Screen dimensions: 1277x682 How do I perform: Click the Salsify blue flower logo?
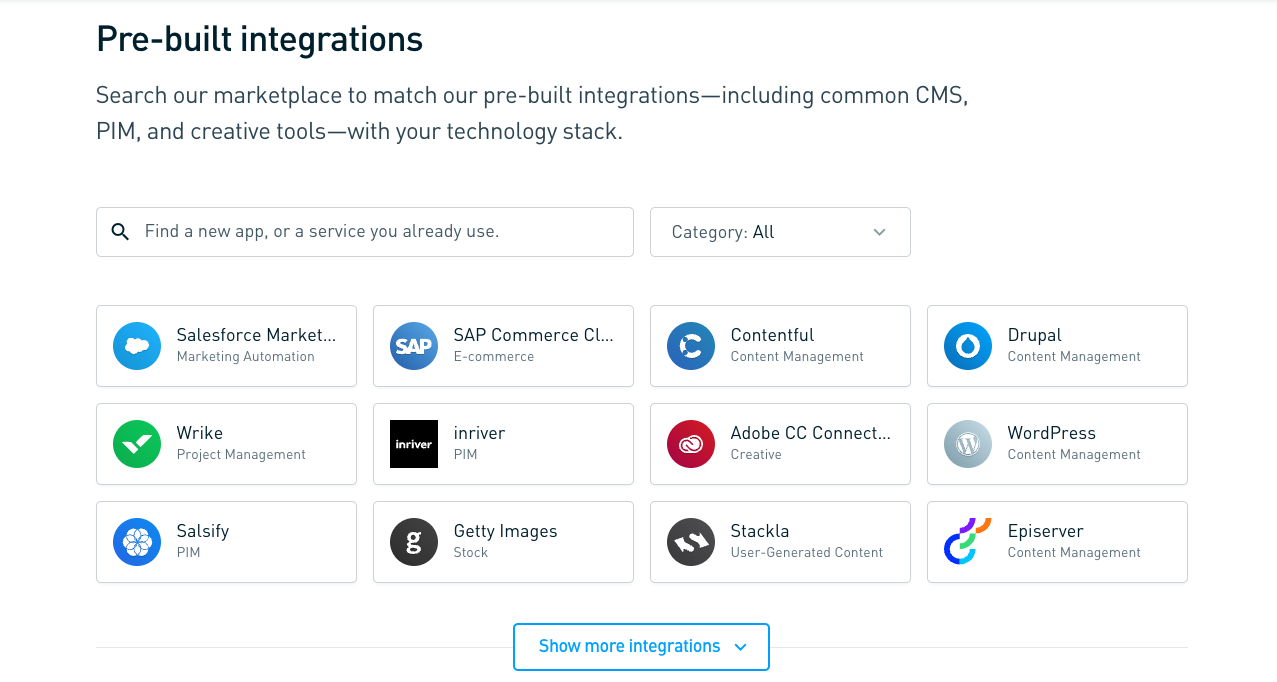(x=137, y=542)
